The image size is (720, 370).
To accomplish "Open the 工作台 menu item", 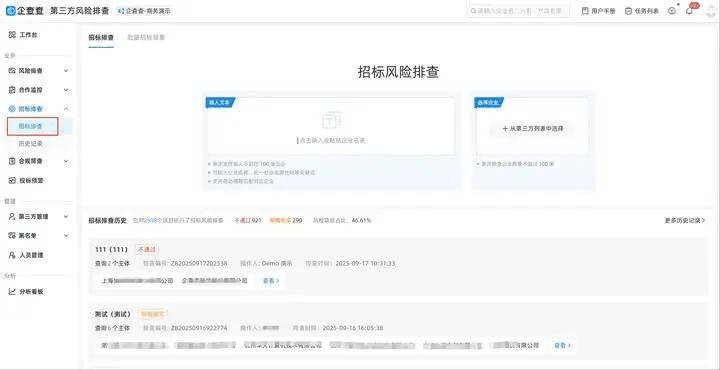I will coord(28,35).
